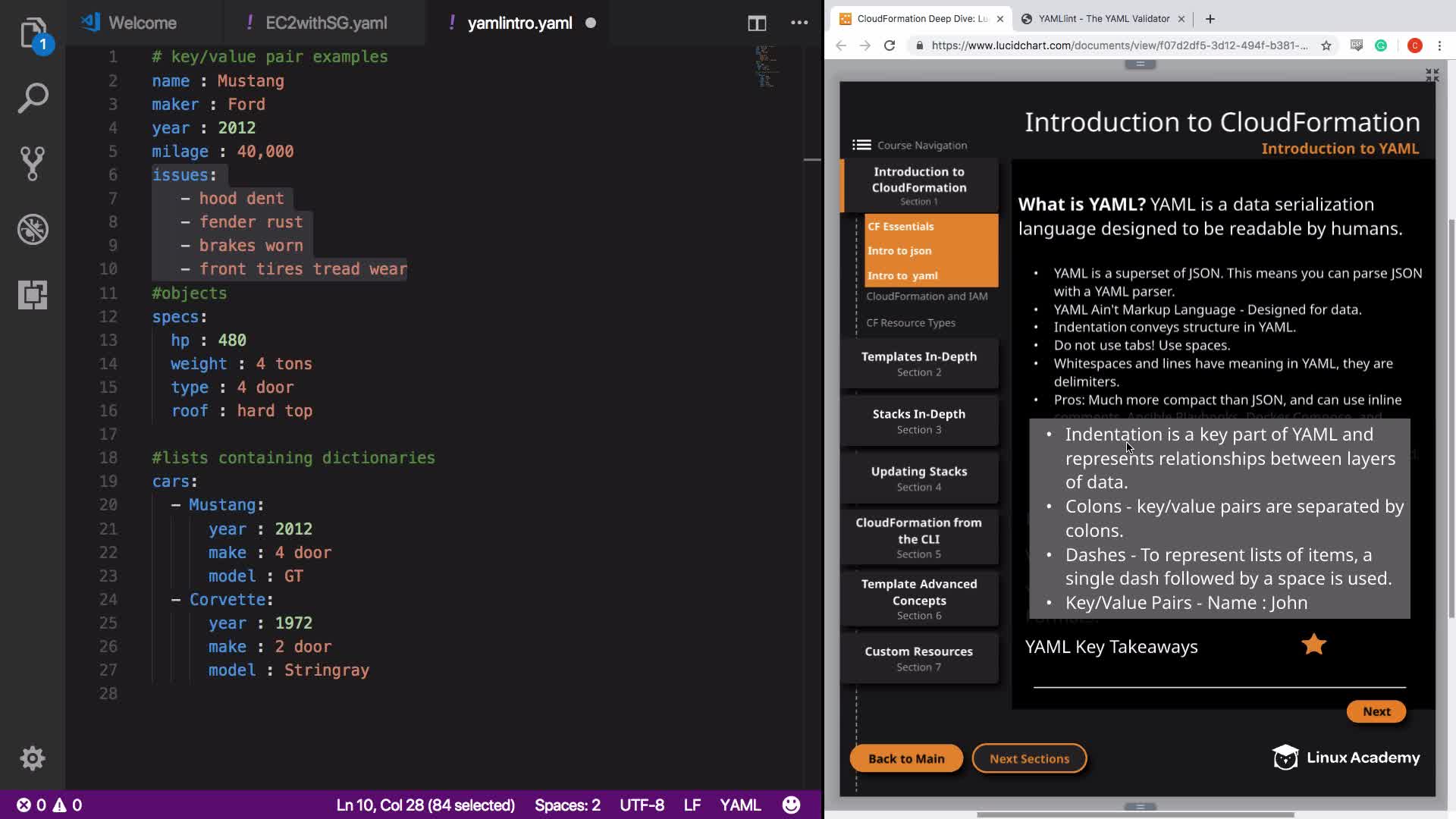Click the Next Sections button
Screen dimensions: 1456x819
tap(1029, 758)
